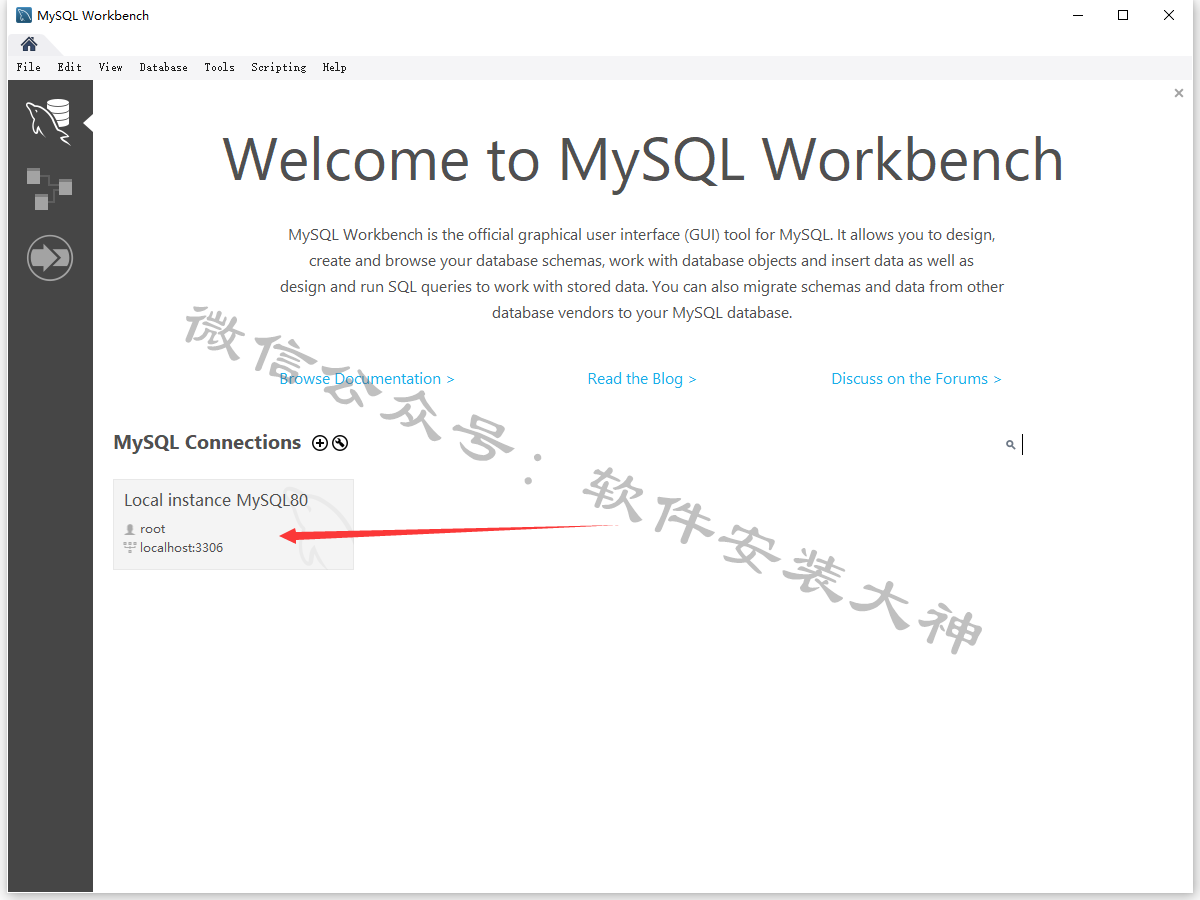Screen dimensions: 1200x900
Task: Open the View menu
Action: point(110,67)
